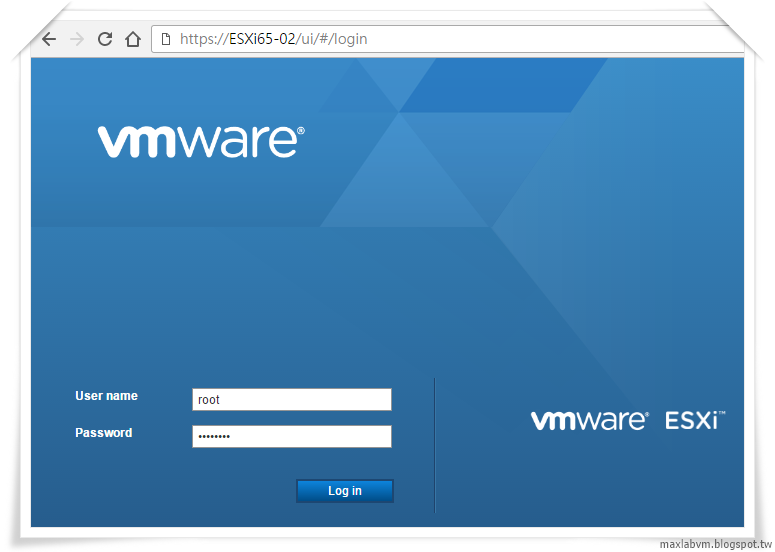Click the Password label text
775x552 pixels.
tap(104, 433)
